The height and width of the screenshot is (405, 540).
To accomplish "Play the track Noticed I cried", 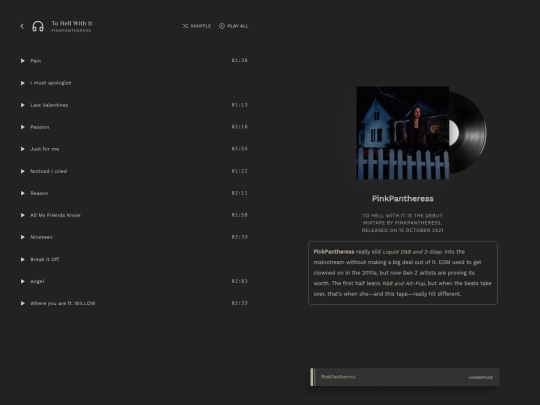I will tap(23, 171).
